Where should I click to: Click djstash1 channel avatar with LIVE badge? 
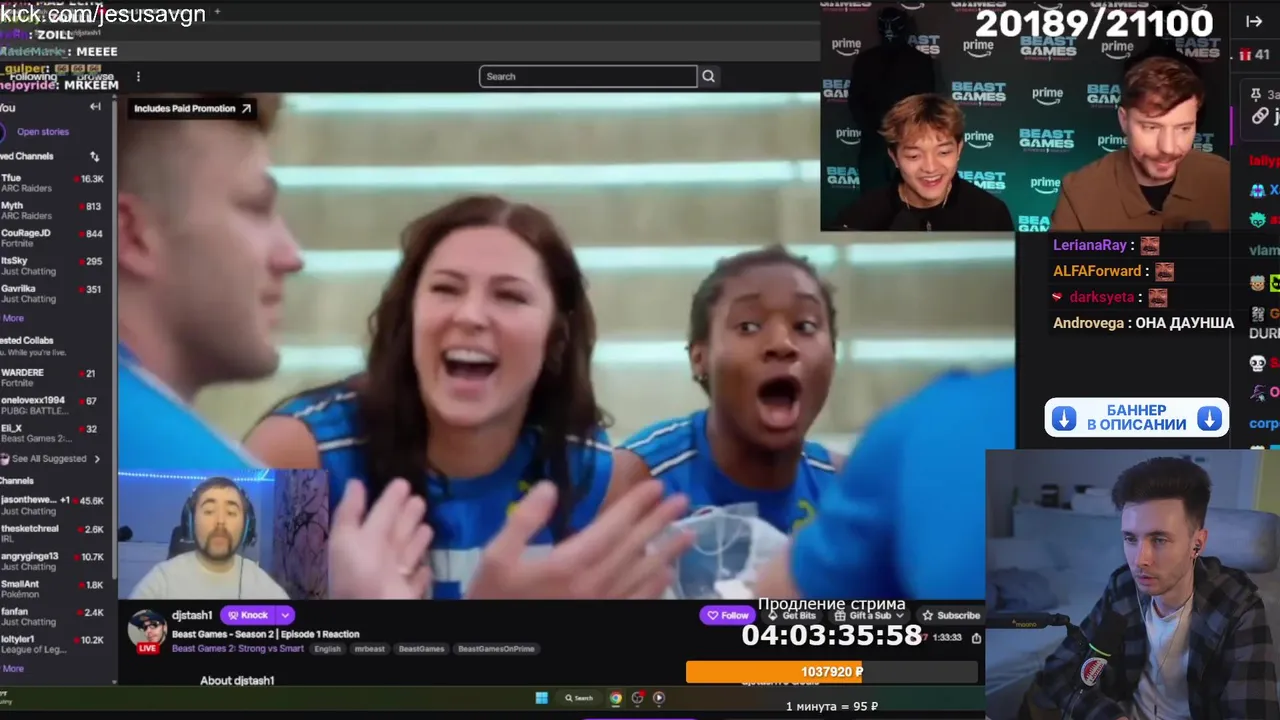(147, 630)
